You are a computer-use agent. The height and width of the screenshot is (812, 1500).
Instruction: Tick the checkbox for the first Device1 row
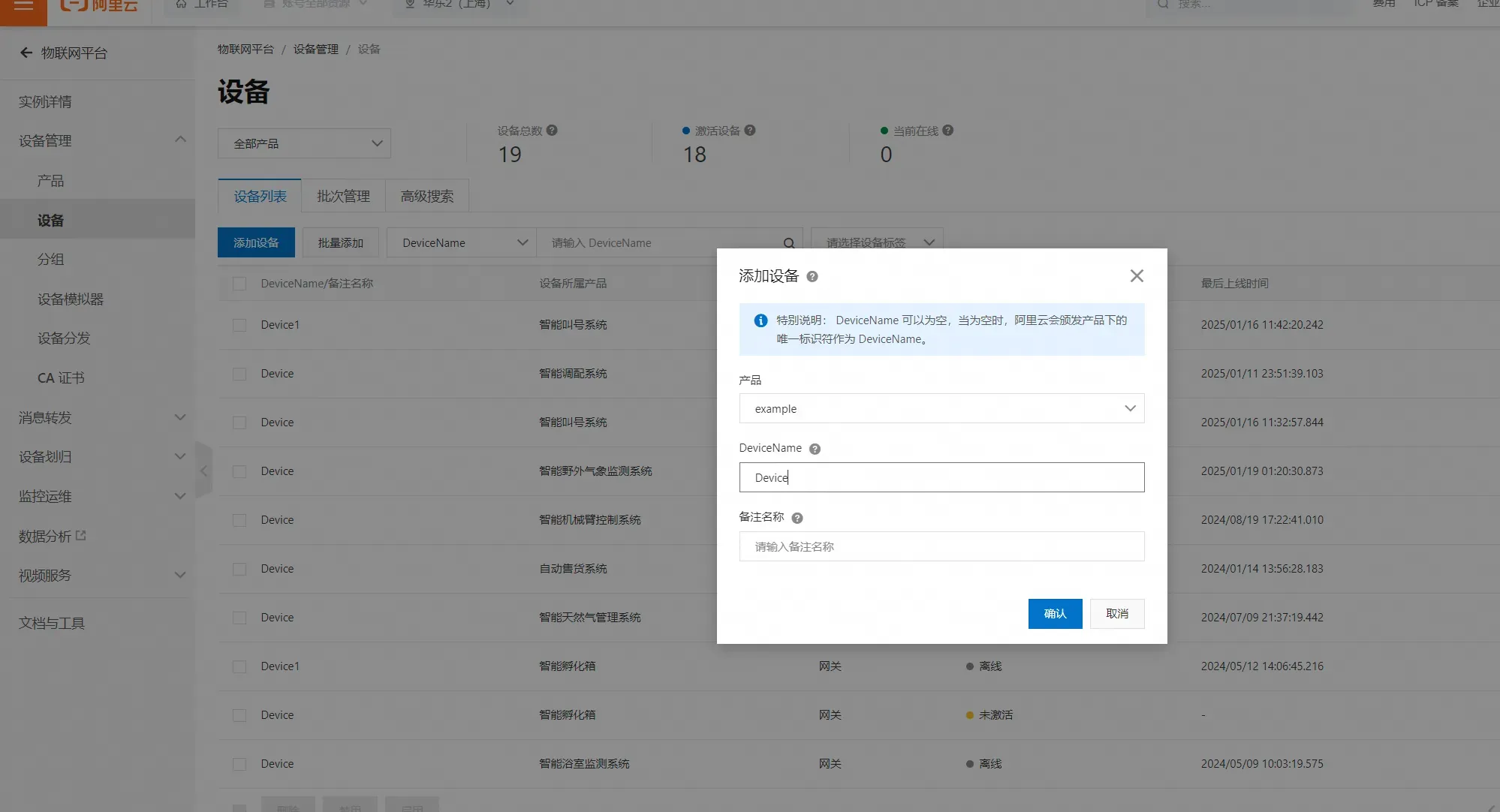tap(239, 325)
